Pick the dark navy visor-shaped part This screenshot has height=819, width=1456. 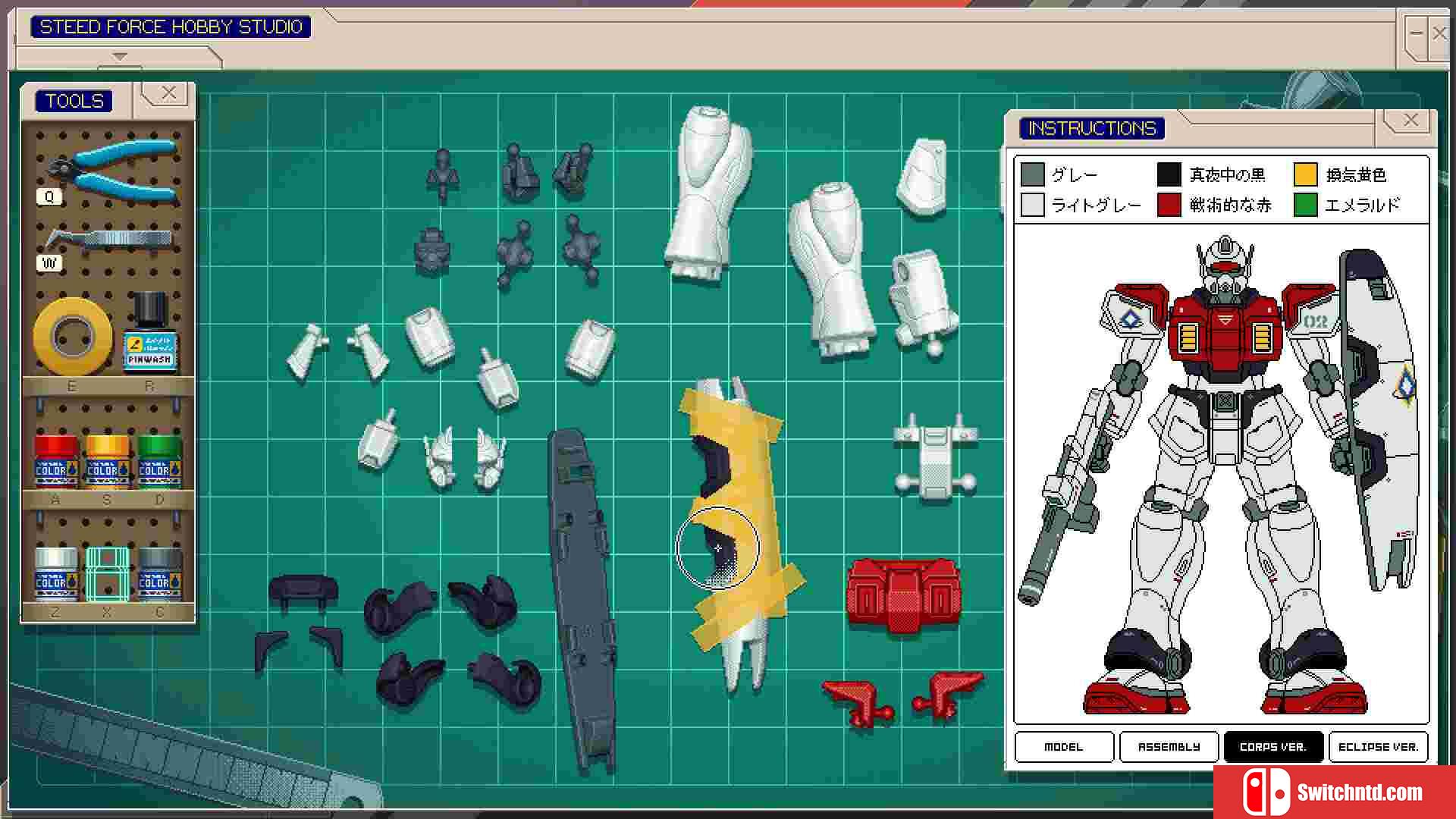tap(303, 591)
